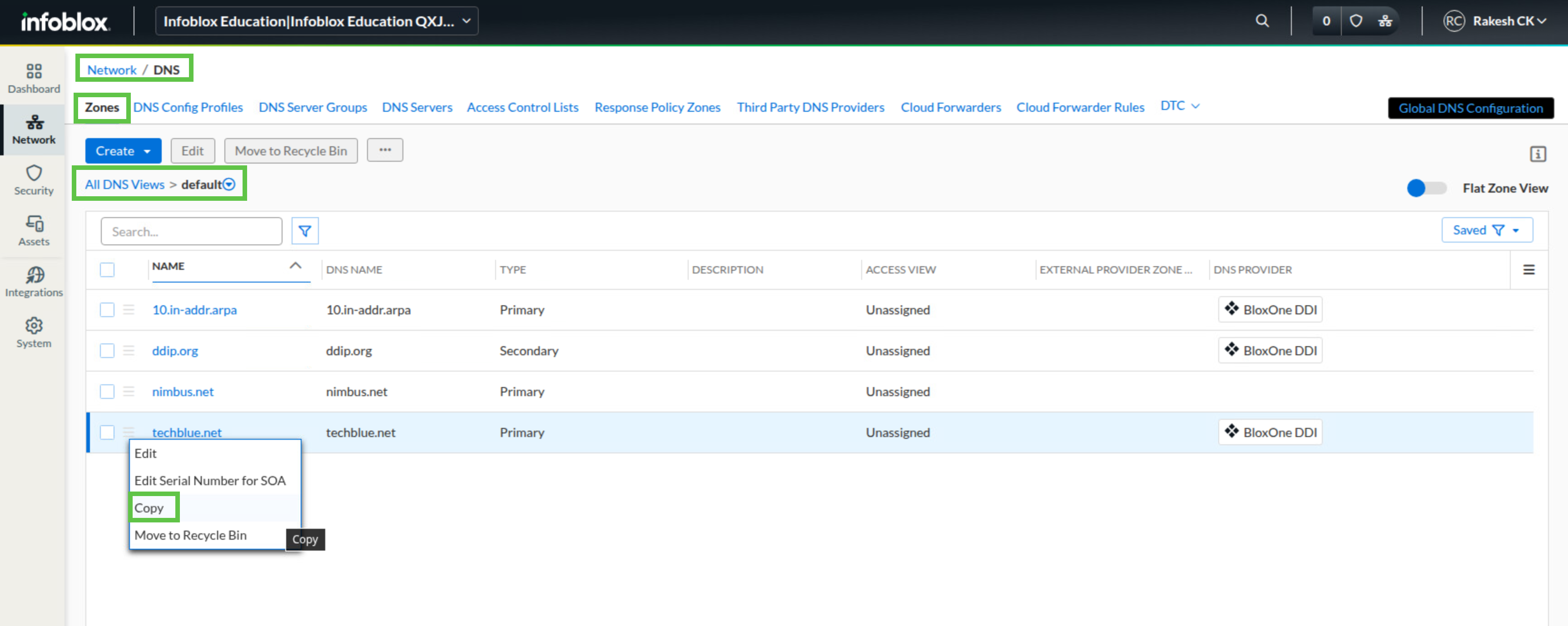Click the DNS NAME column header
Screen dimensions: 1568x626
coord(354,269)
